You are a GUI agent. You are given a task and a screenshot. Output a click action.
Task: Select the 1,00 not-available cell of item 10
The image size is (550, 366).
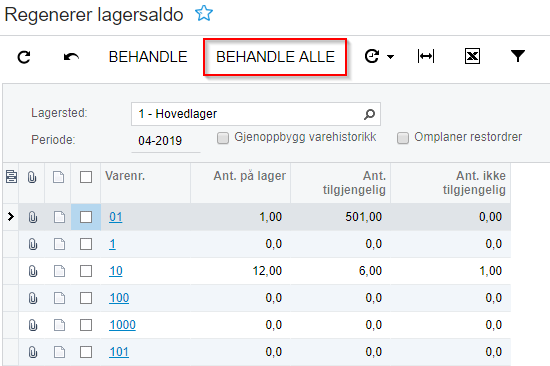451,271
